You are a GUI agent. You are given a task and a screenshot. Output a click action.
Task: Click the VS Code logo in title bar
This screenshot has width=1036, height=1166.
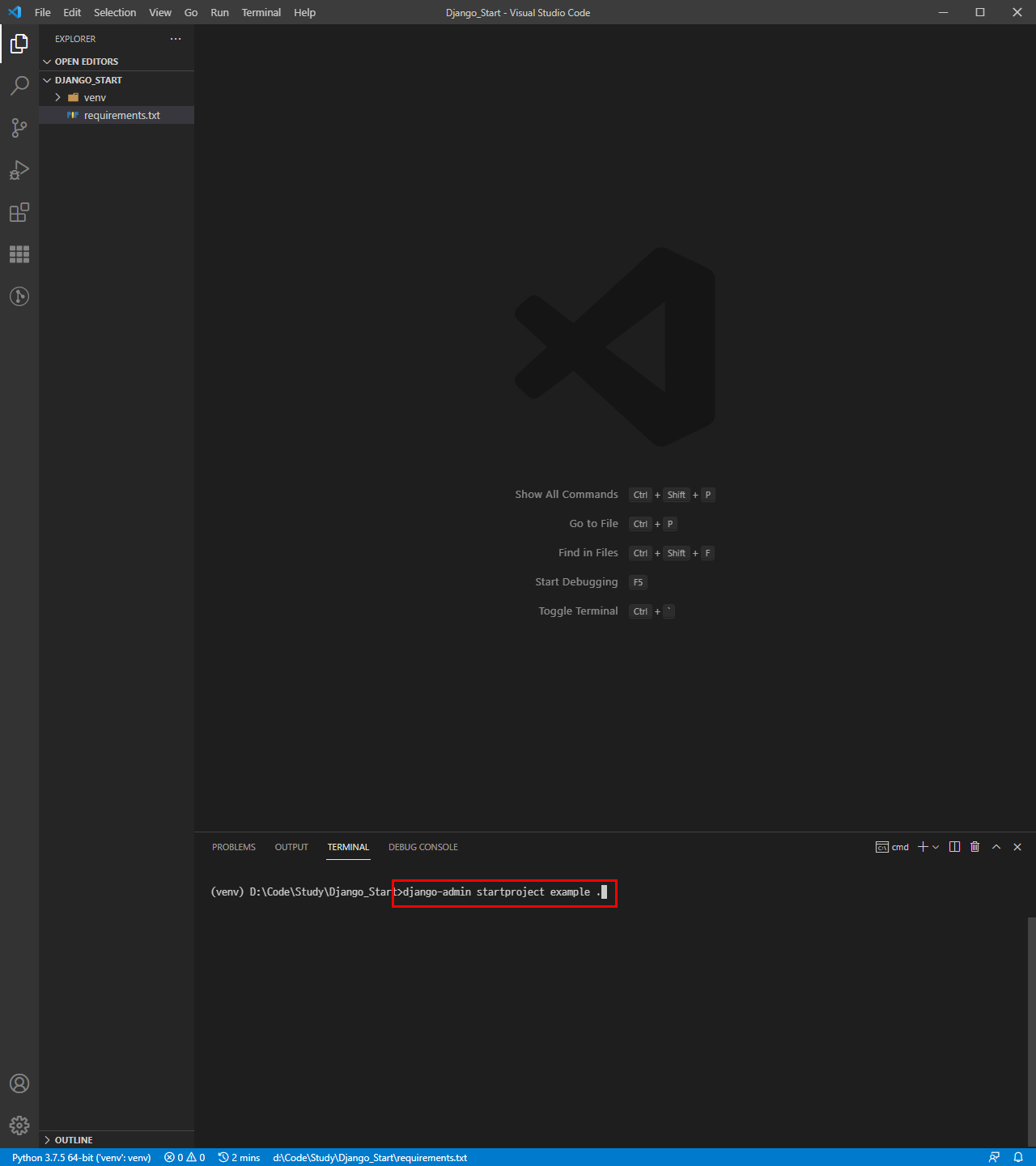point(15,12)
